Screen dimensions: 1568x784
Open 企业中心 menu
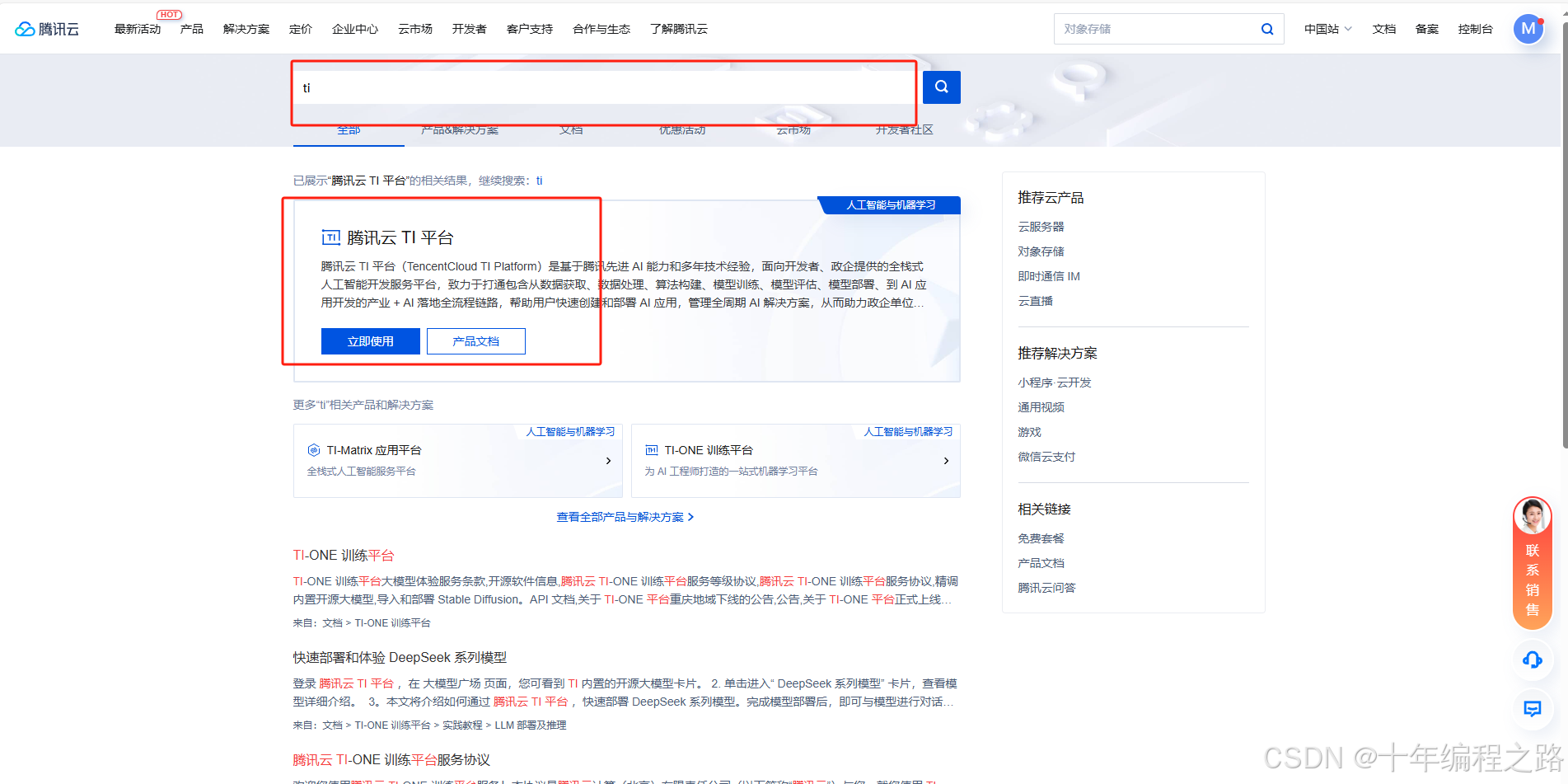coord(355,29)
